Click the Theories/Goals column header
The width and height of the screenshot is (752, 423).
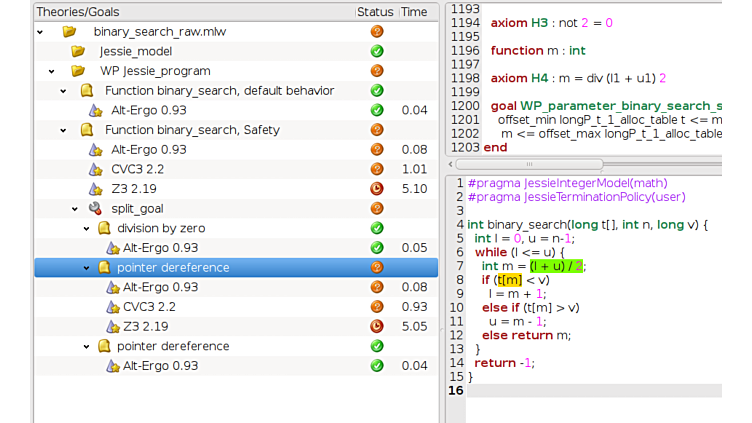[190, 12]
